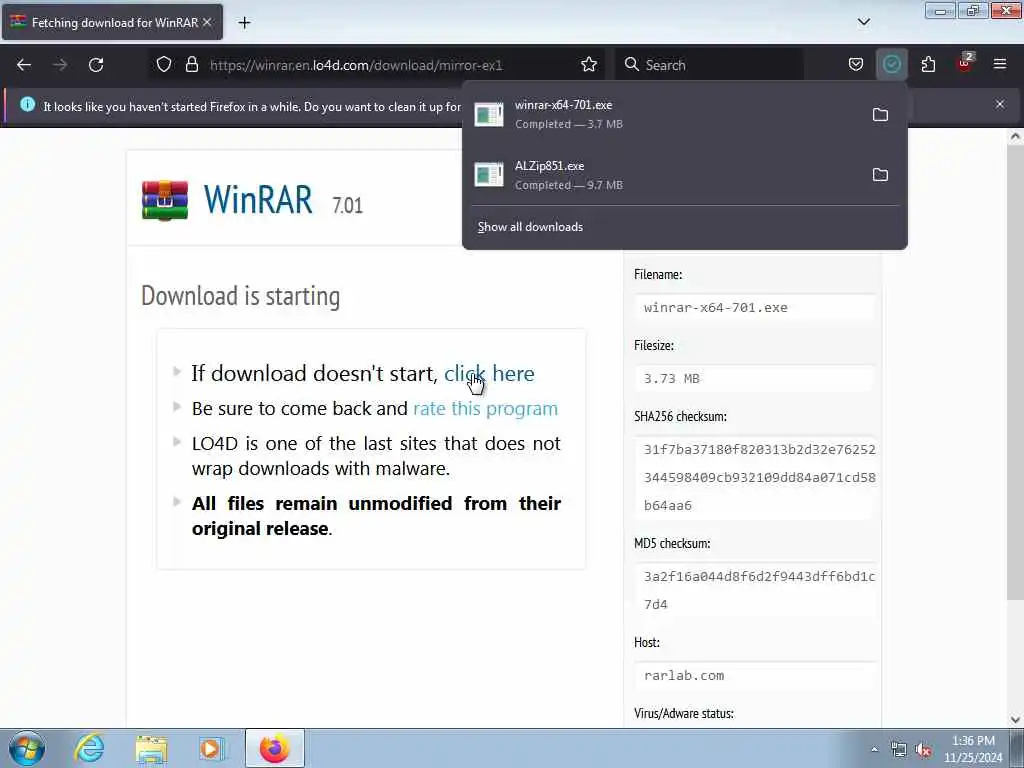Open Firefox application hamburger menu

(1000, 64)
